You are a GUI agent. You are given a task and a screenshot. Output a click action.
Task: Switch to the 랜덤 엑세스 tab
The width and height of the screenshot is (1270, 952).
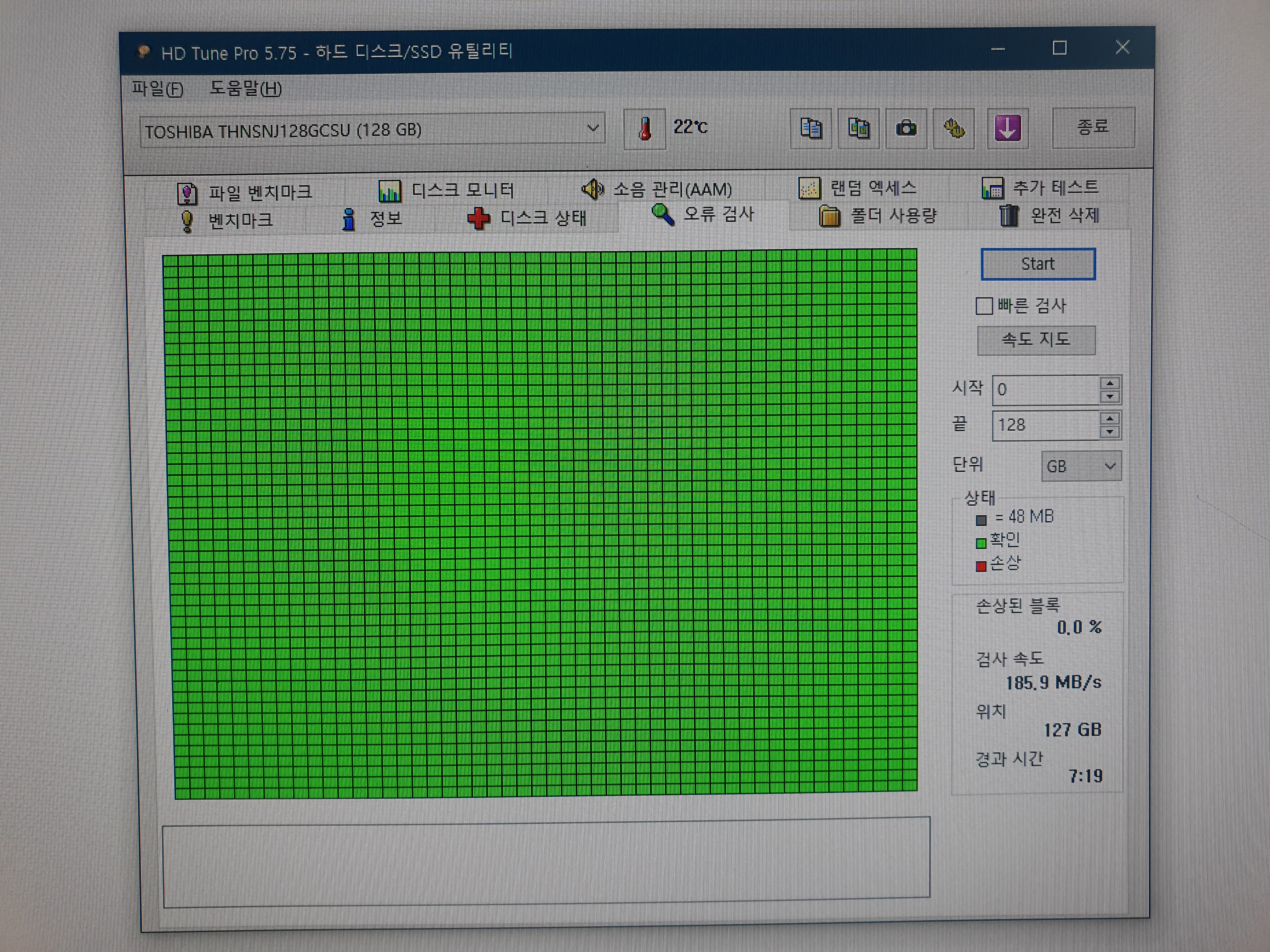click(x=857, y=188)
